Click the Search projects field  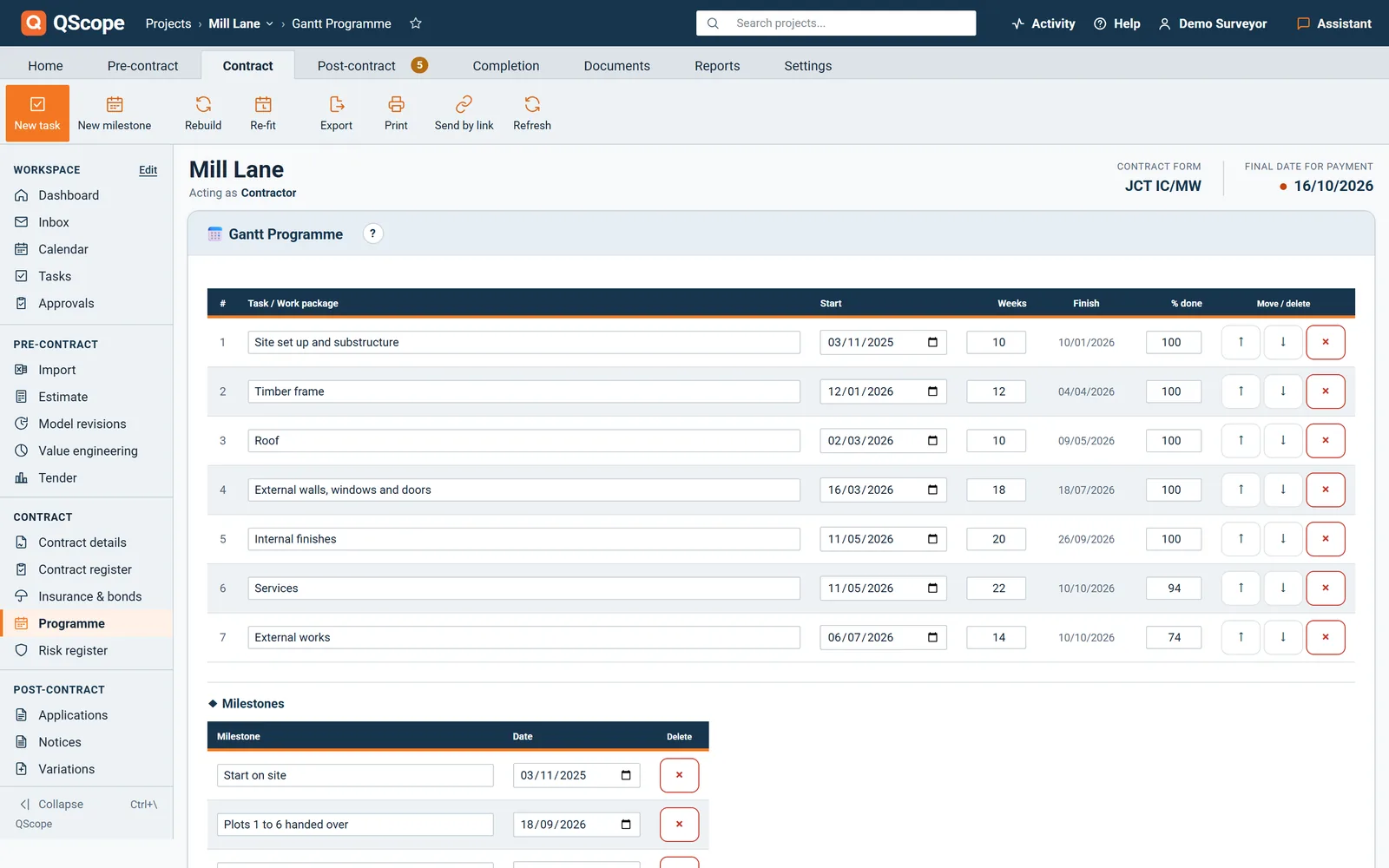point(836,23)
